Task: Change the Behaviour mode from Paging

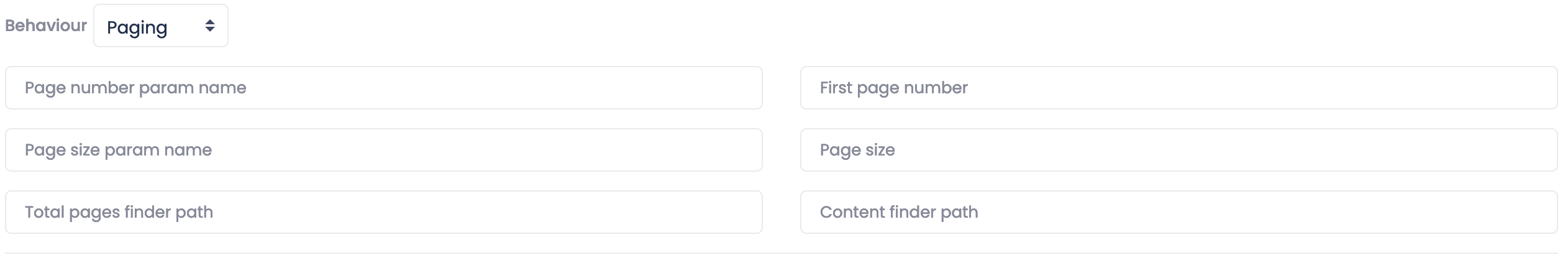Action: click(160, 26)
